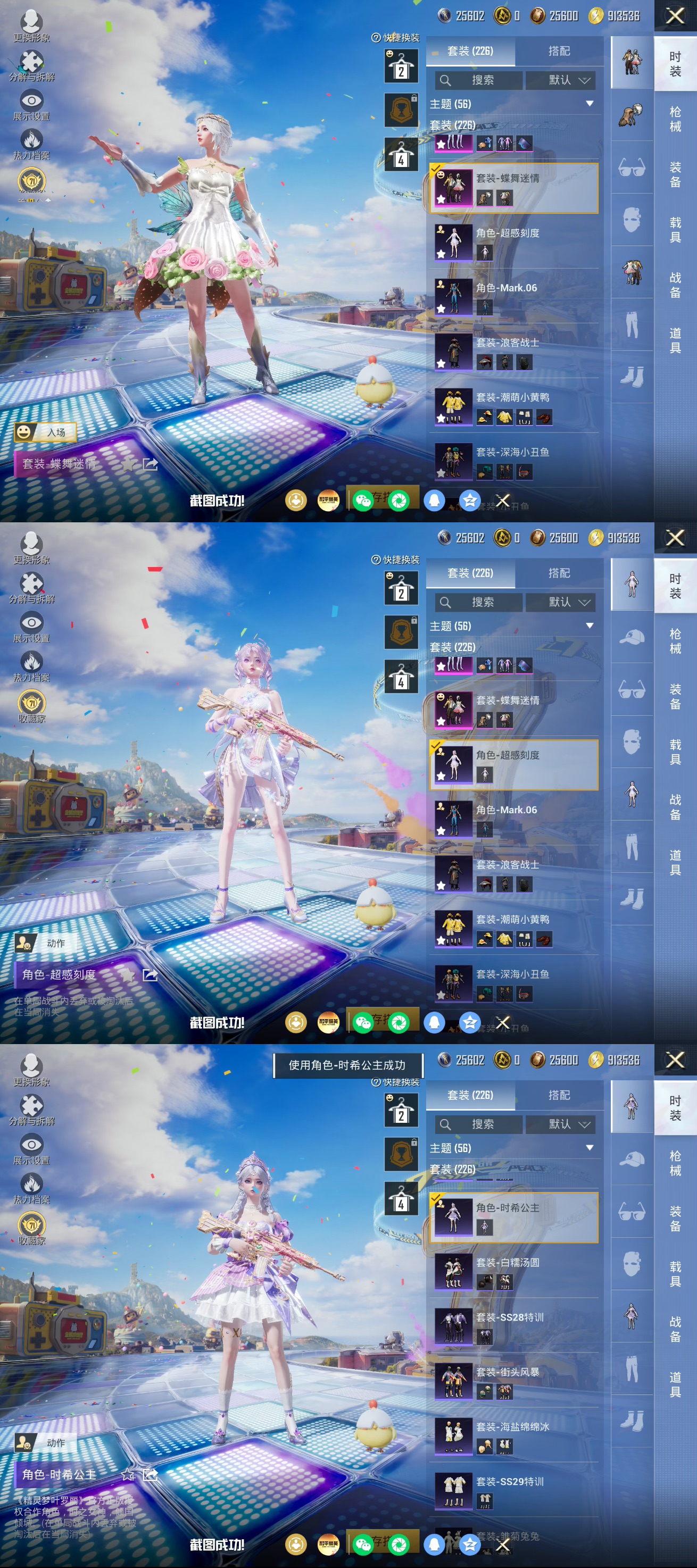The width and height of the screenshot is (697, 1568).
Task: Open 搭配 tab in bottom screenshot
Action: pyautogui.click(x=559, y=1095)
